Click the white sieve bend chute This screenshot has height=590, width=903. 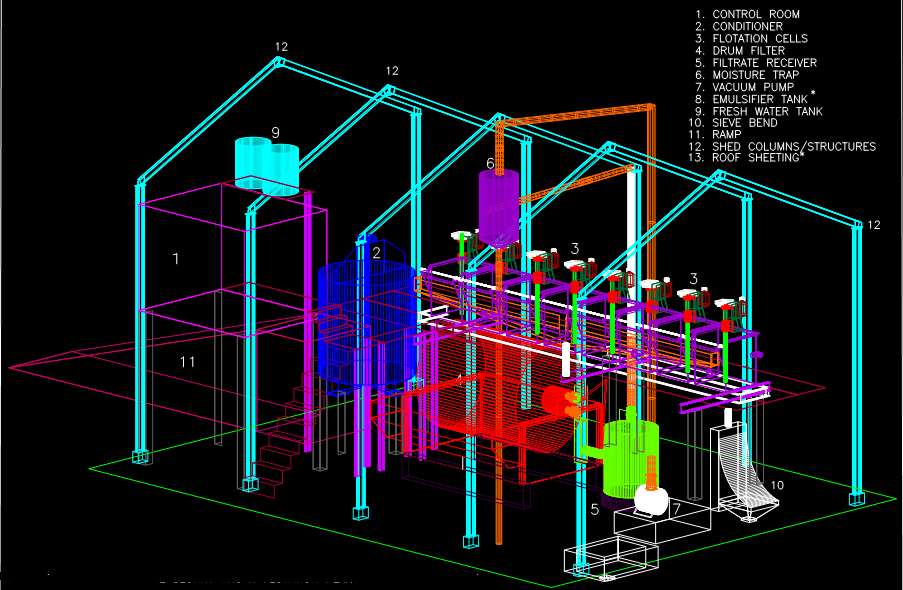pos(742,470)
